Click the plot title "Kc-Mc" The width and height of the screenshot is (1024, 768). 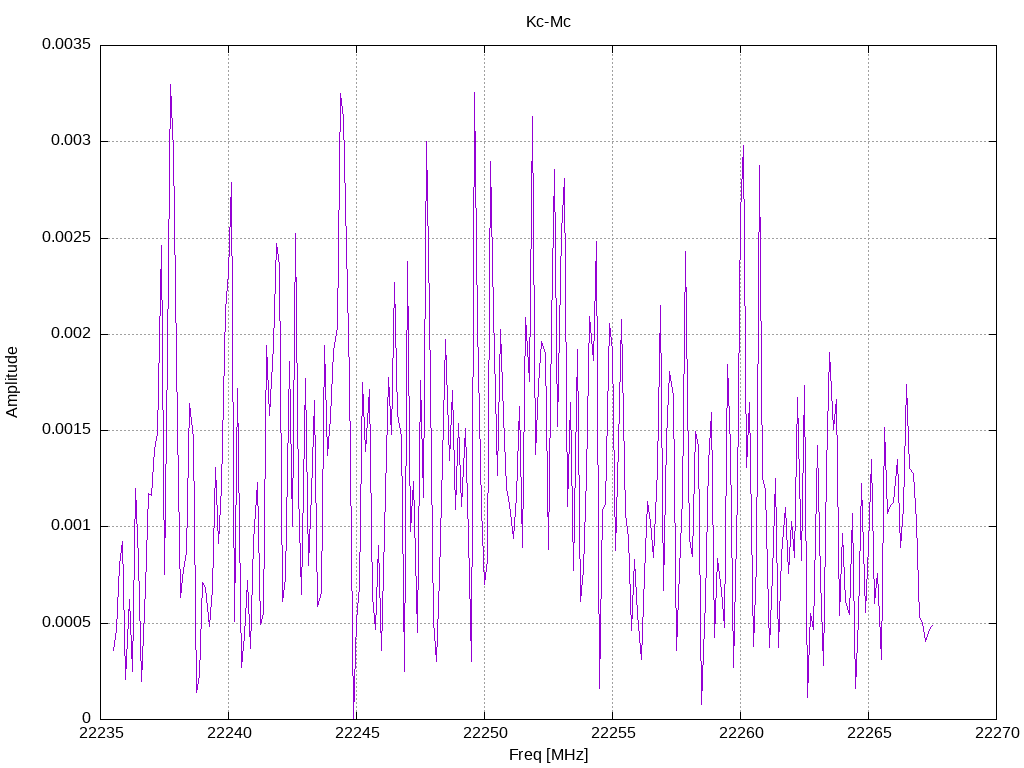[x=548, y=22]
